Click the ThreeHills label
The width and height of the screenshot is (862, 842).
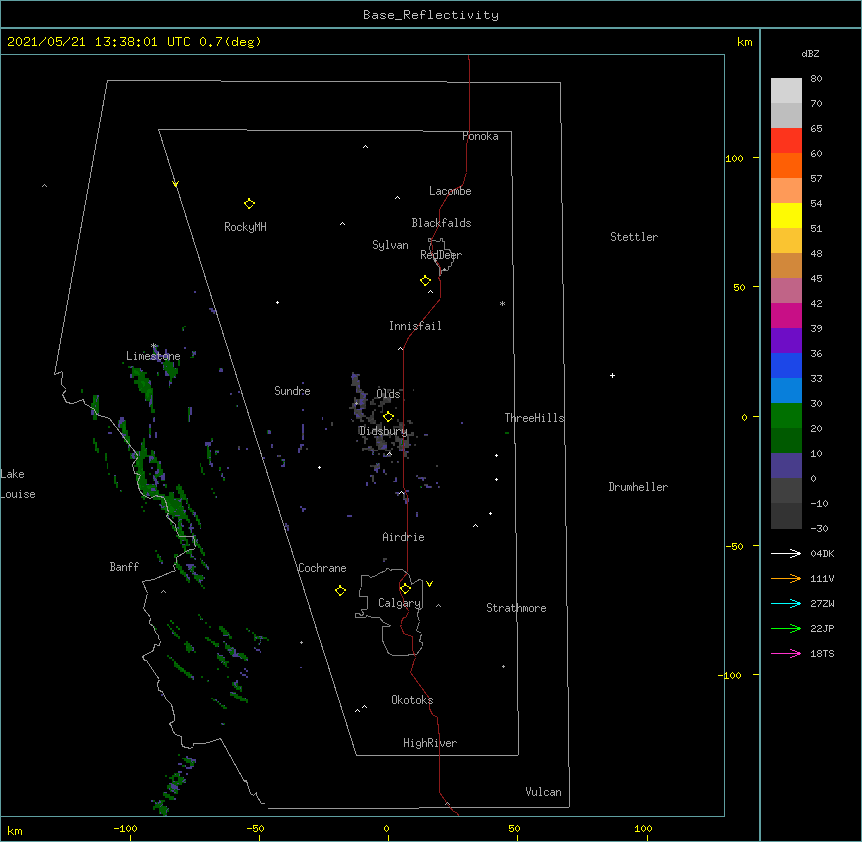pos(534,418)
